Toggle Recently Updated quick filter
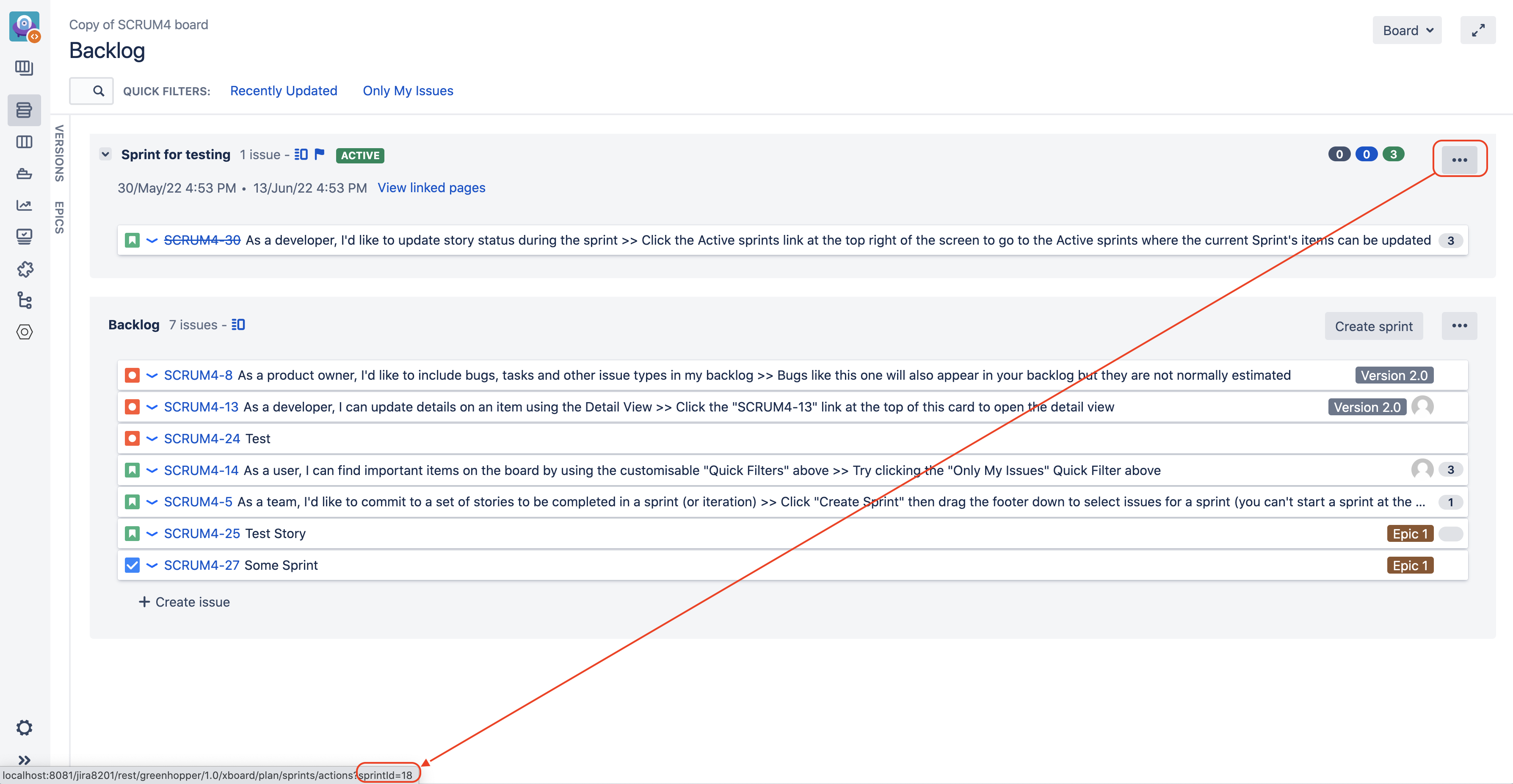 click(283, 91)
